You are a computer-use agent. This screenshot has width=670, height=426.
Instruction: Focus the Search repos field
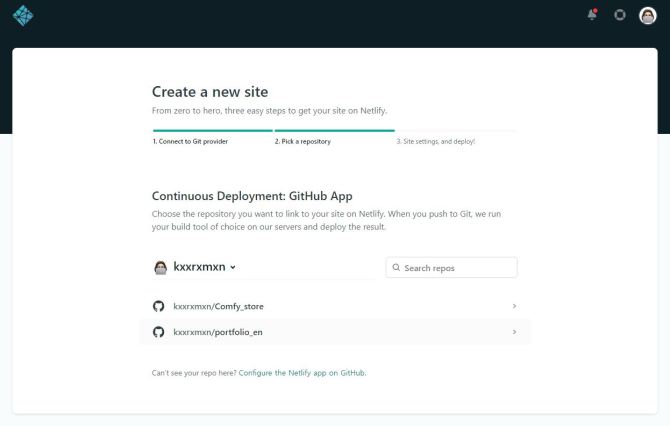coord(452,267)
